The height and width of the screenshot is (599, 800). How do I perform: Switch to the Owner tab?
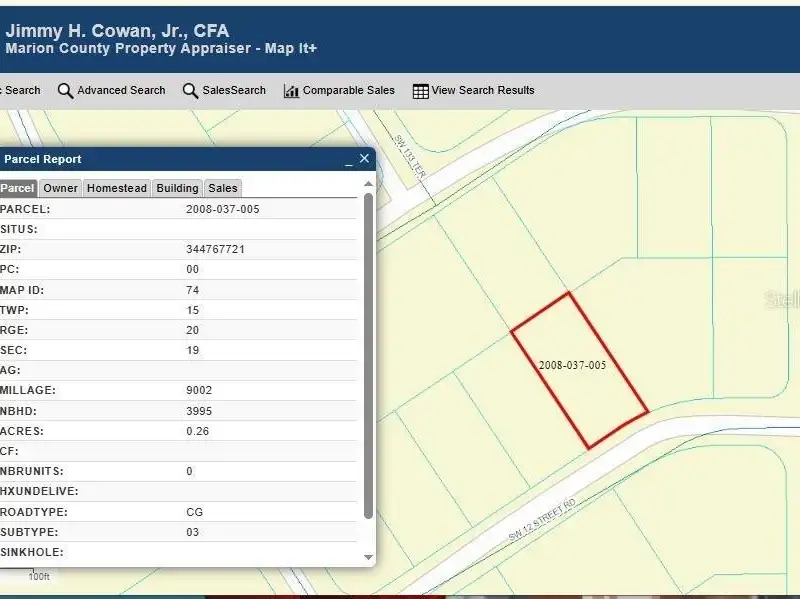(60, 188)
